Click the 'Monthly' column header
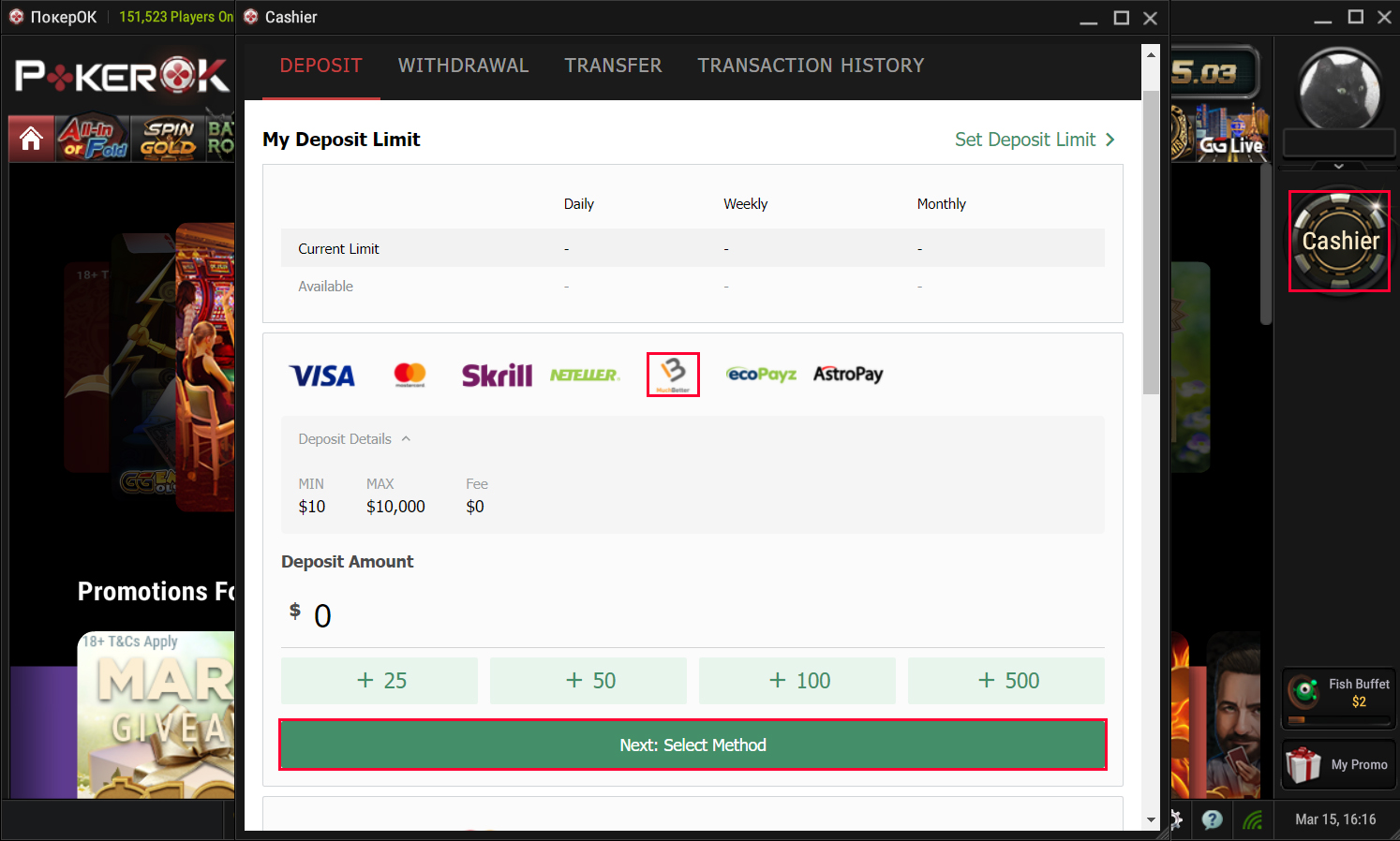Screen dimensions: 1400x841 click(x=942, y=204)
